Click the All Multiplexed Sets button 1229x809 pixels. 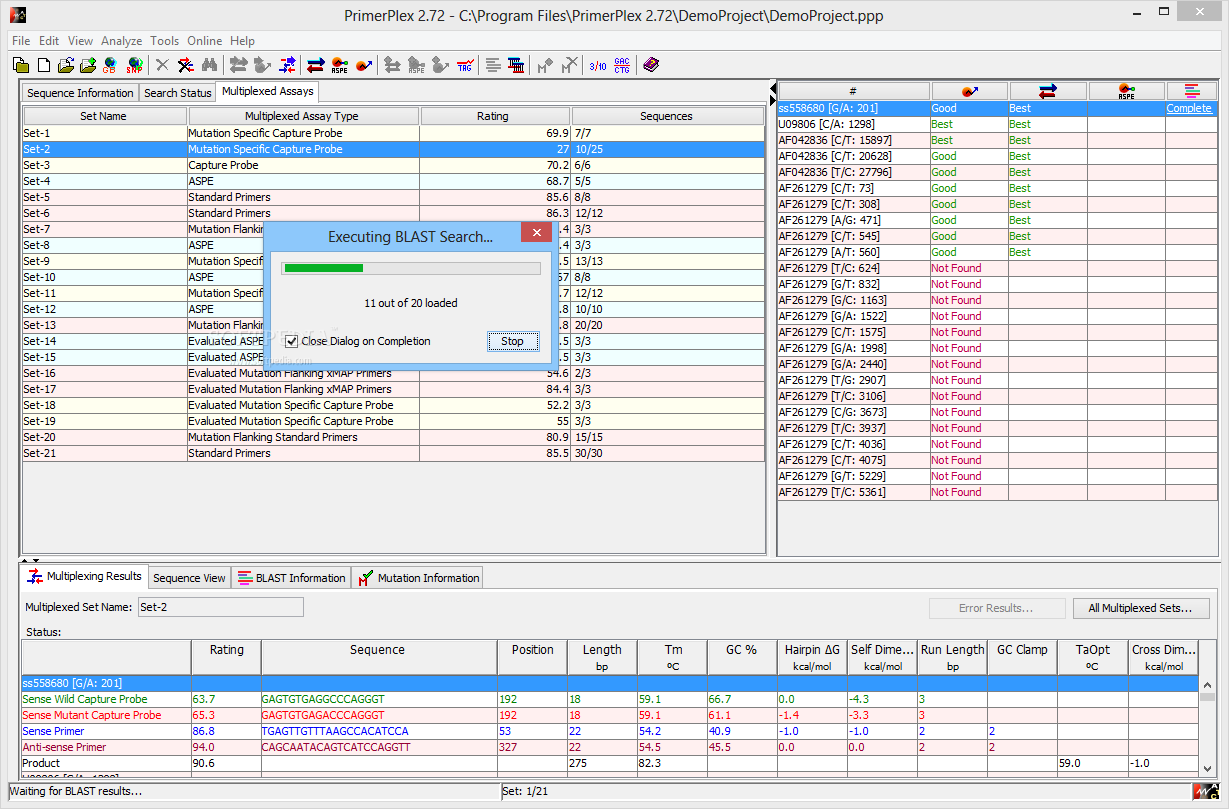pos(1141,608)
